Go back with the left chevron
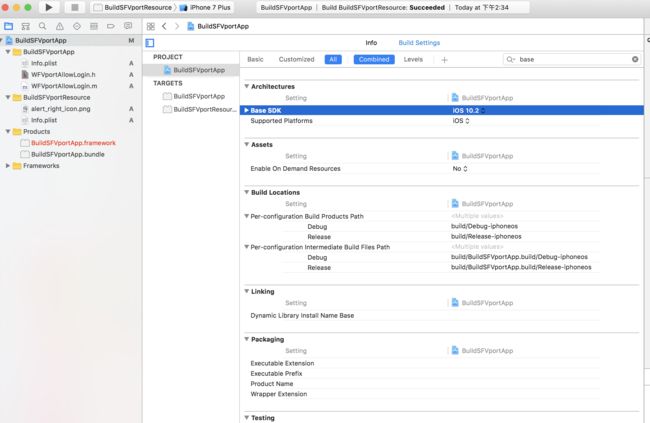 click(165, 26)
